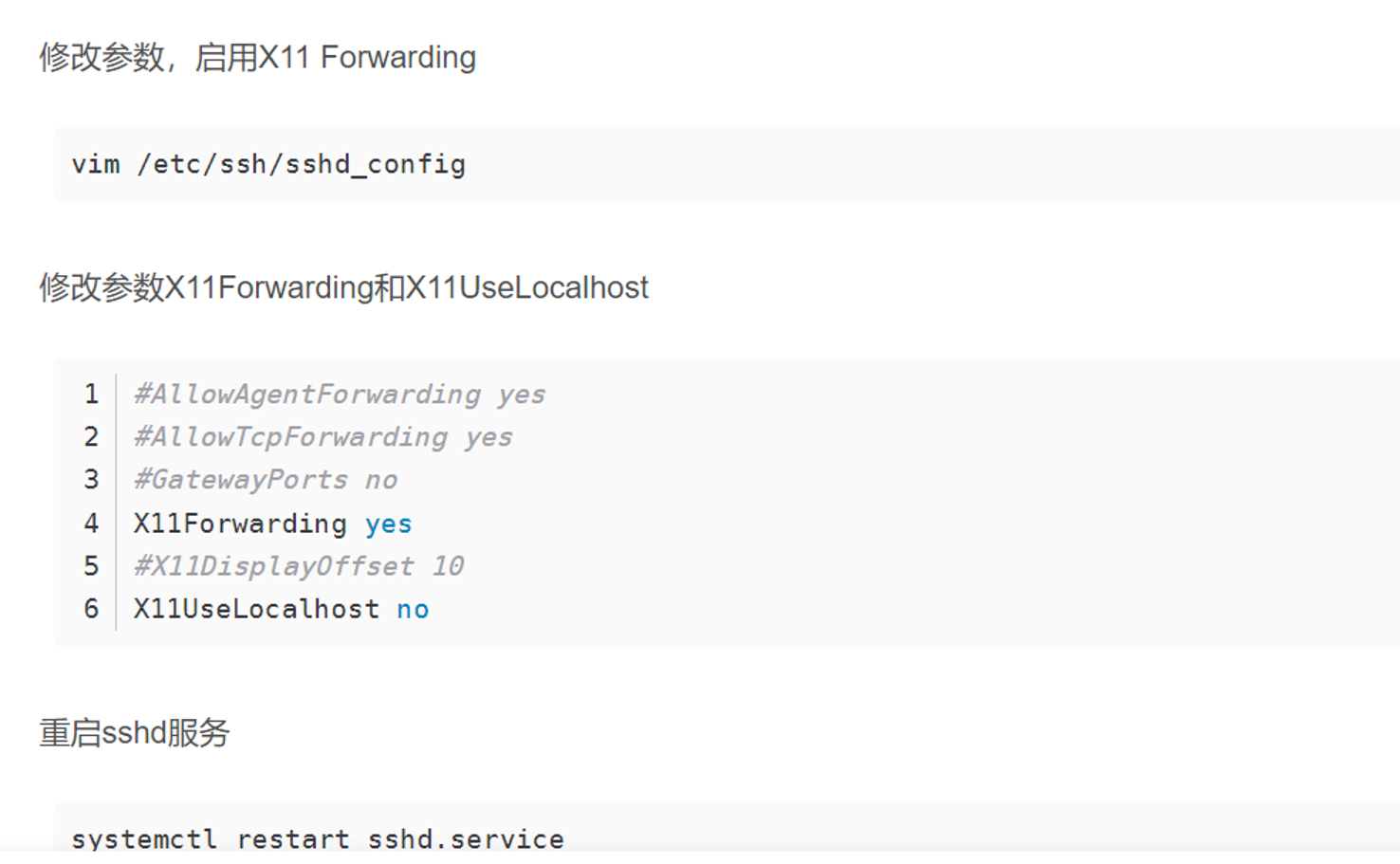Click the systemctl restart sshd.service command
This screenshot has height=864, width=1400.
click(318, 839)
